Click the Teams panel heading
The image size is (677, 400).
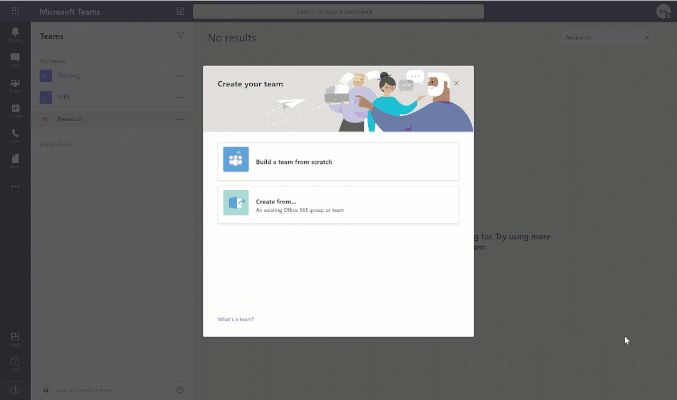click(x=51, y=36)
